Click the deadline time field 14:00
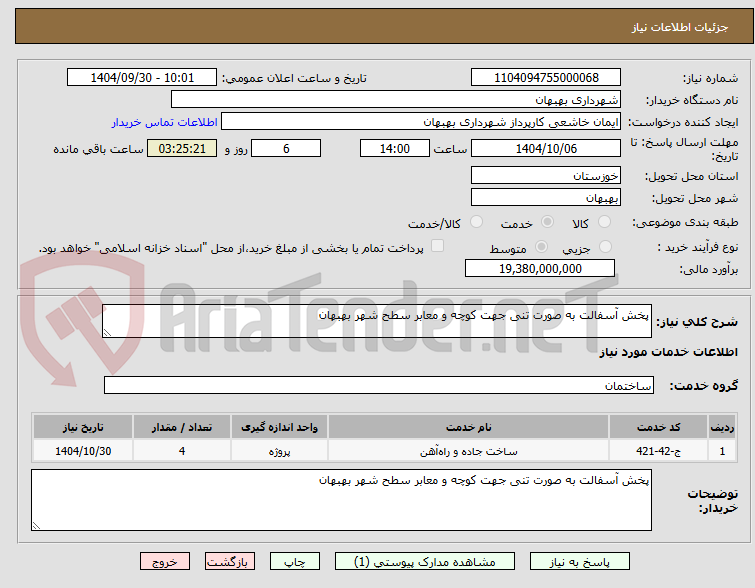The image size is (755, 588). click(395, 148)
